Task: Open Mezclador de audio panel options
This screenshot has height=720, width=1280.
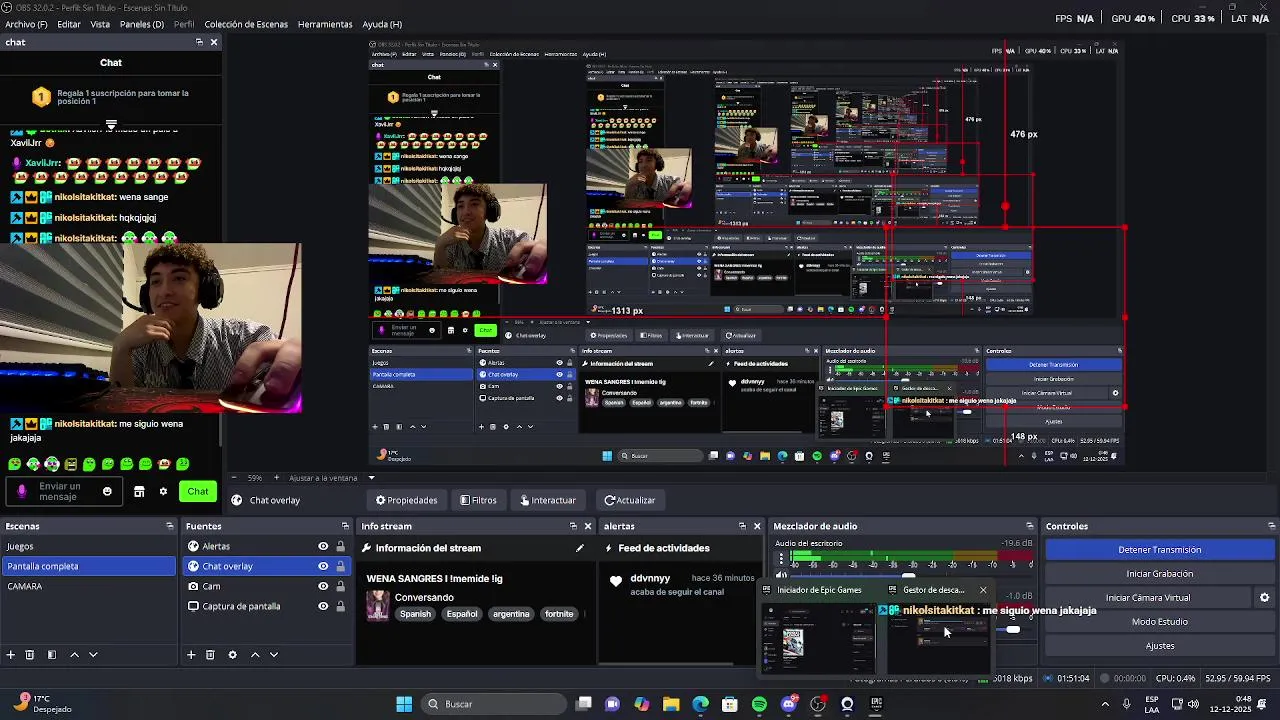Action: (1029, 526)
